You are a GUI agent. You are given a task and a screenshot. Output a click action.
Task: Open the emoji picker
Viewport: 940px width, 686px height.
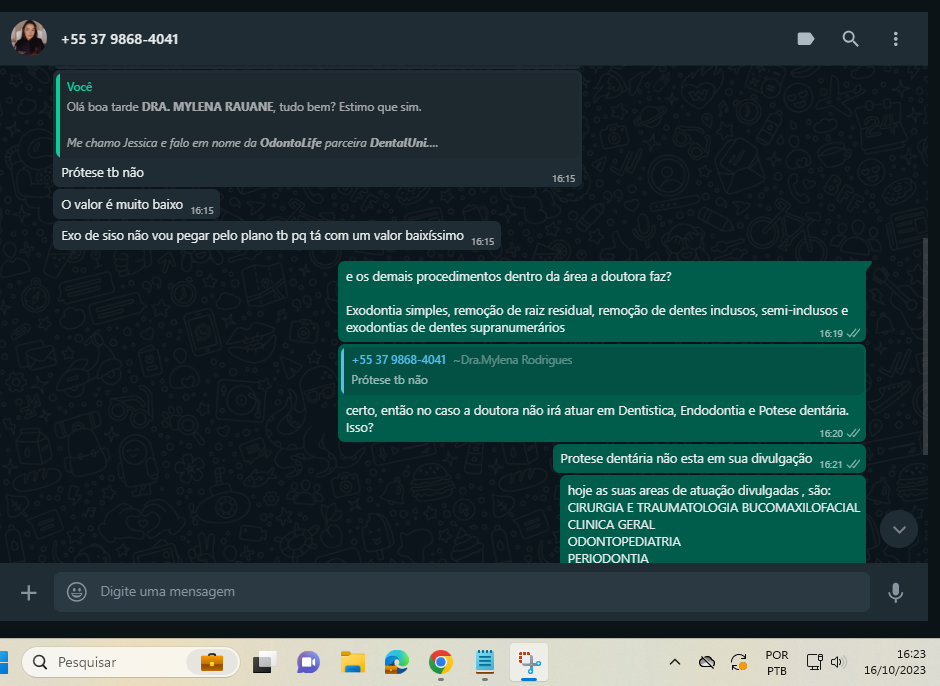pos(77,592)
